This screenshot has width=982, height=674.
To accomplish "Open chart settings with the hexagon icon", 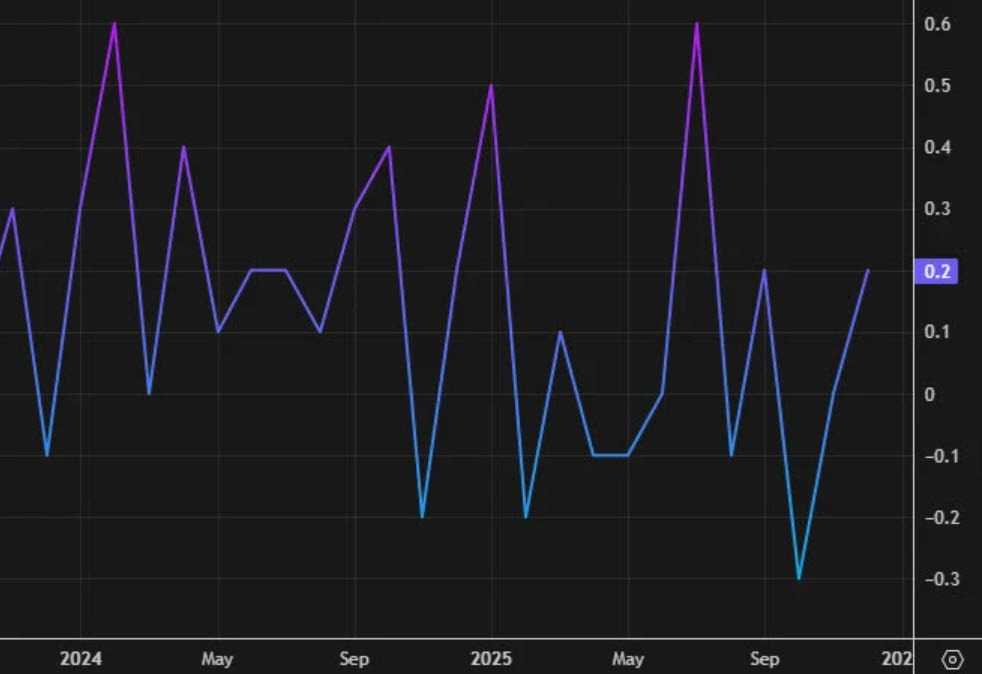I will click(x=952, y=660).
